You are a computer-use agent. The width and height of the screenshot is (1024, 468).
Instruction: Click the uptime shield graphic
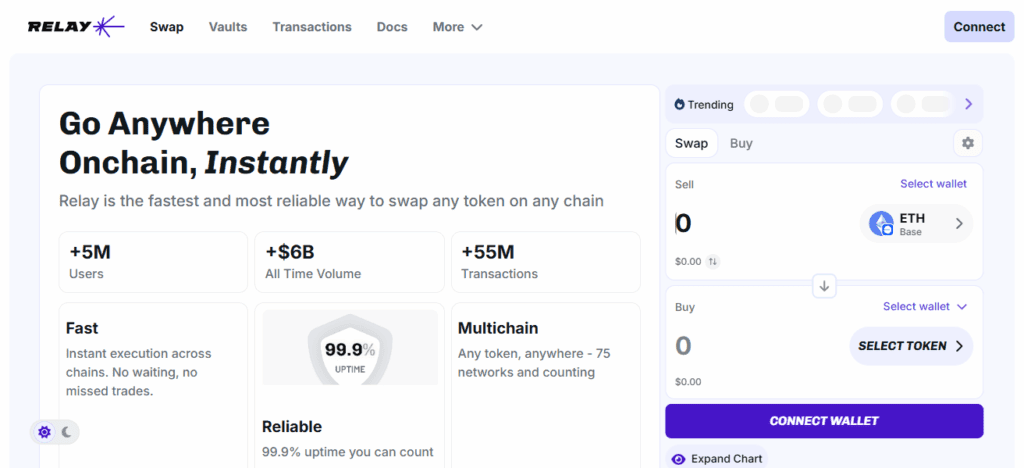coord(349,349)
